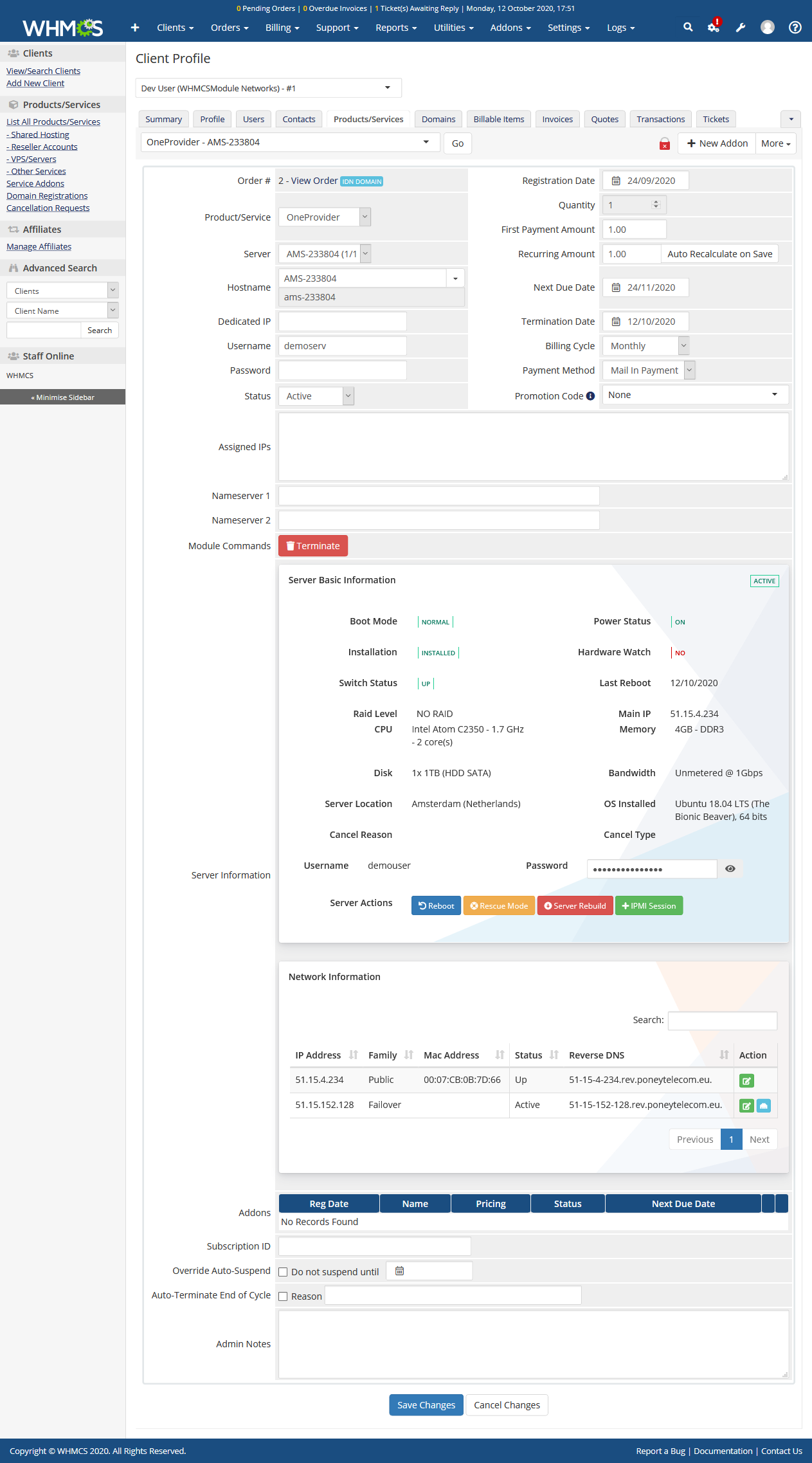Open the help question mark icon
The height and width of the screenshot is (1463, 812).
click(x=795, y=28)
